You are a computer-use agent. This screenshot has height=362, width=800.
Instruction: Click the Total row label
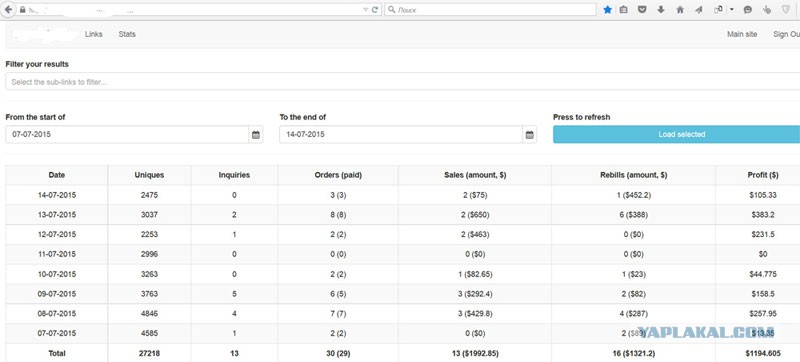(57, 353)
